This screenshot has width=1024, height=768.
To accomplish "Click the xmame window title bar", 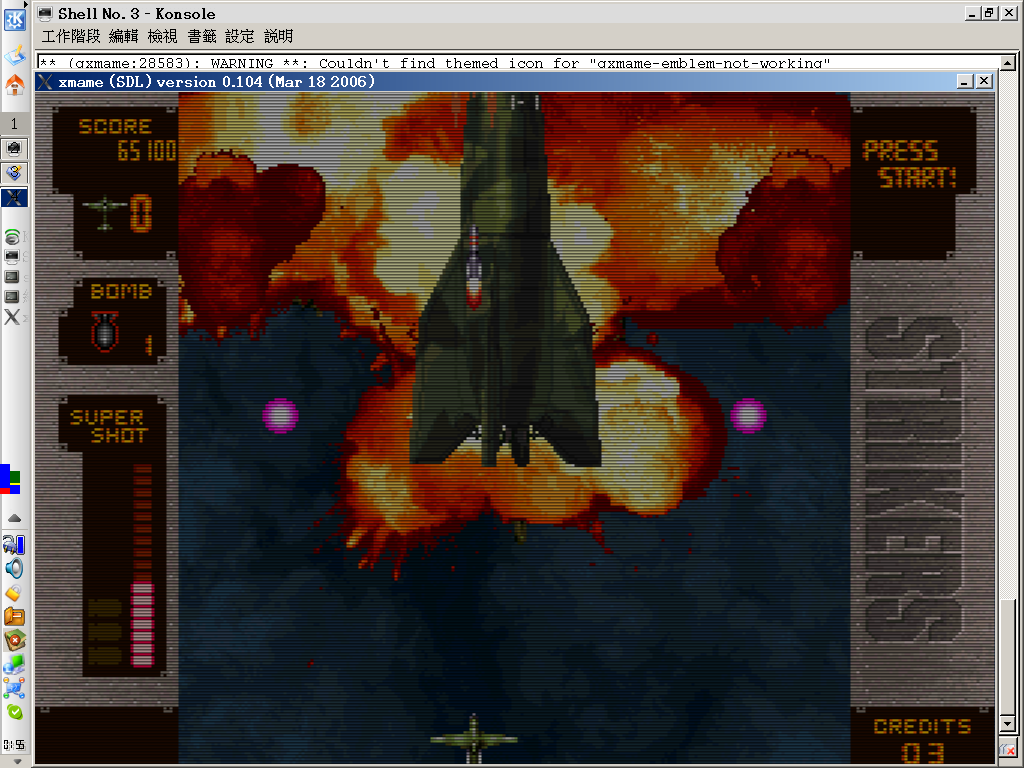I will pyautogui.click(x=496, y=82).
